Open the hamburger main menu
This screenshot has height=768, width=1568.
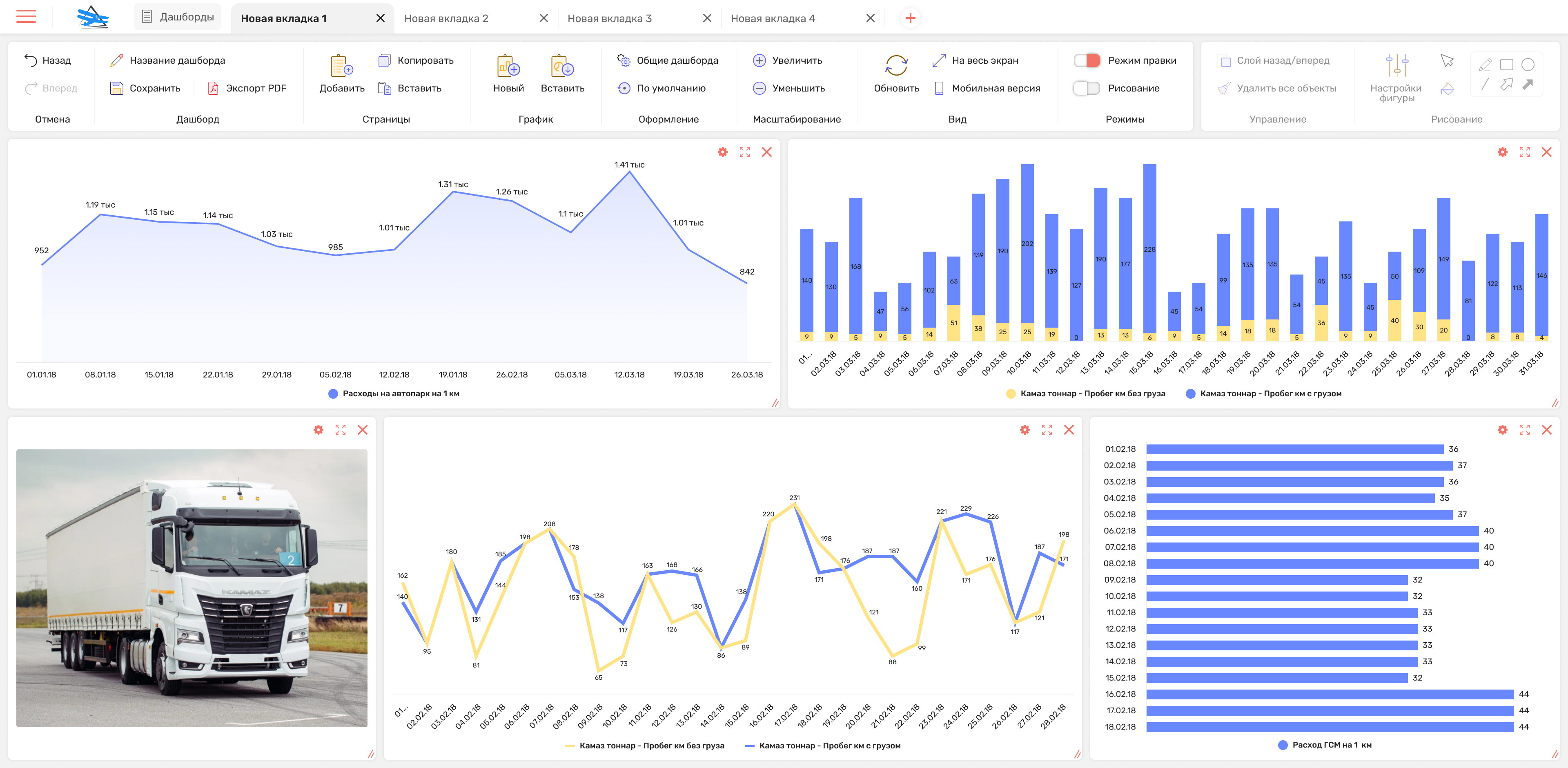click(26, 16)
